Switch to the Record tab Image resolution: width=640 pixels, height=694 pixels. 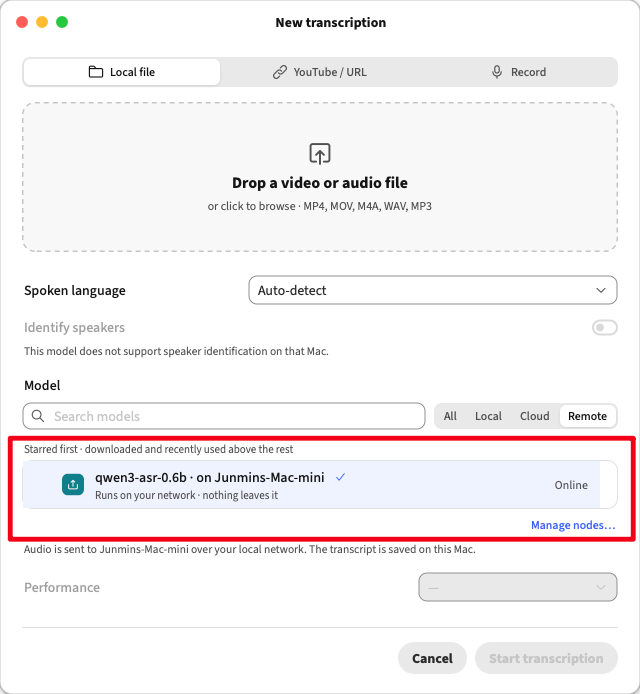click(x=518, y=72)
